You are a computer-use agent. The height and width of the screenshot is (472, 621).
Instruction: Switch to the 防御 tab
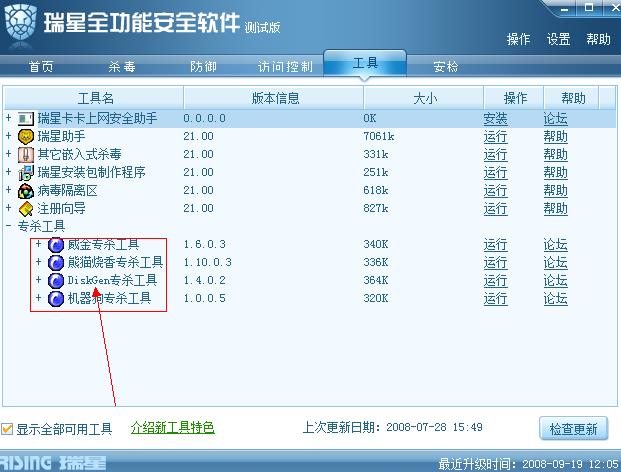click(x=203, y=66)
